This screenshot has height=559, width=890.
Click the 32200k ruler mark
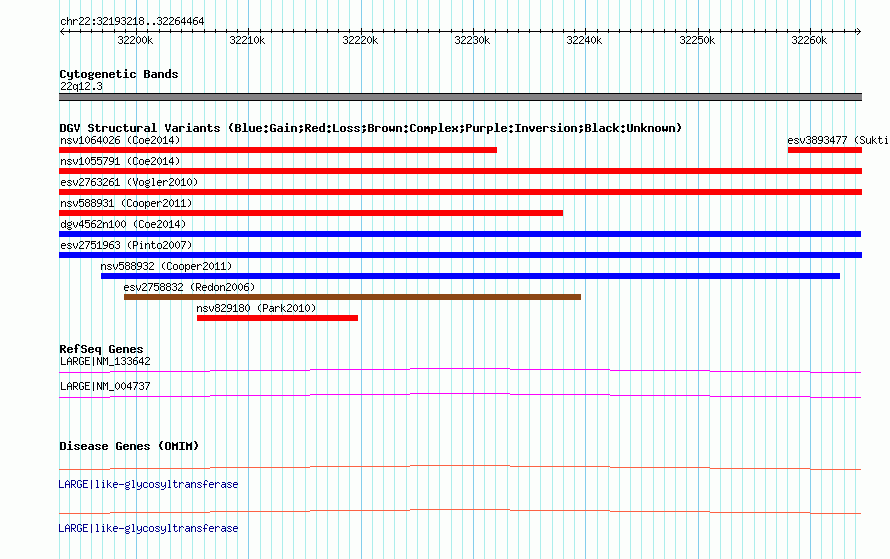[x=135, y=40]
